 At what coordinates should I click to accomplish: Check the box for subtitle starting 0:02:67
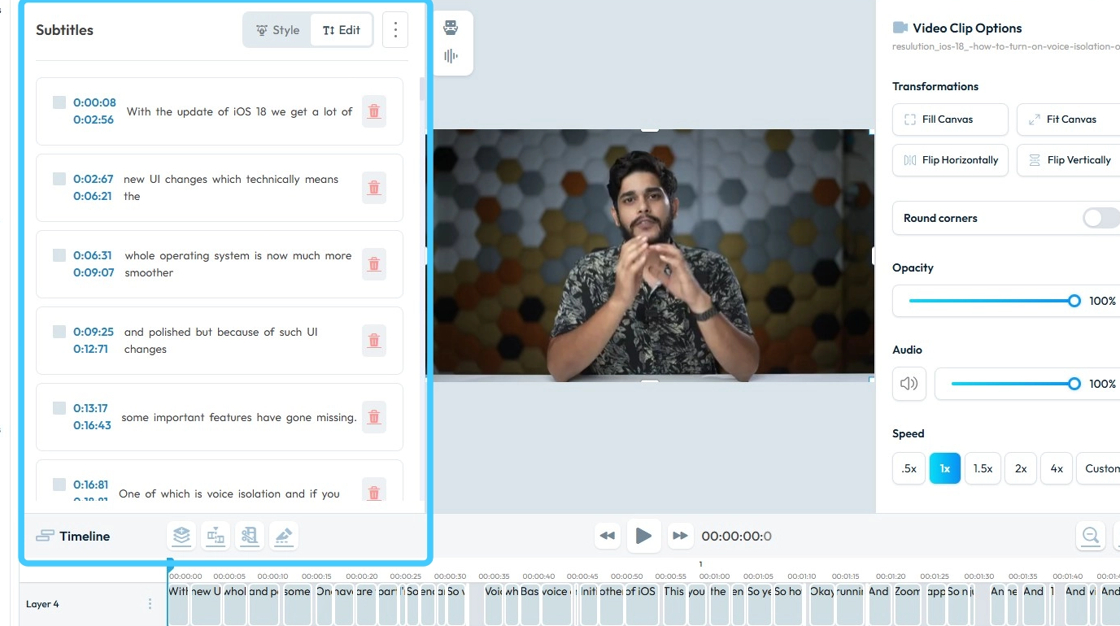click(x=59, y=179)
